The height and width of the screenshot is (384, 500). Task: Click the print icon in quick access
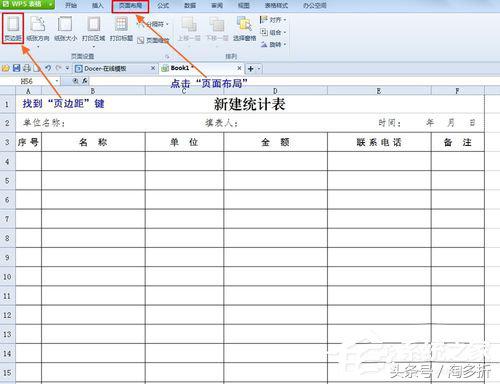coord(27,68)
